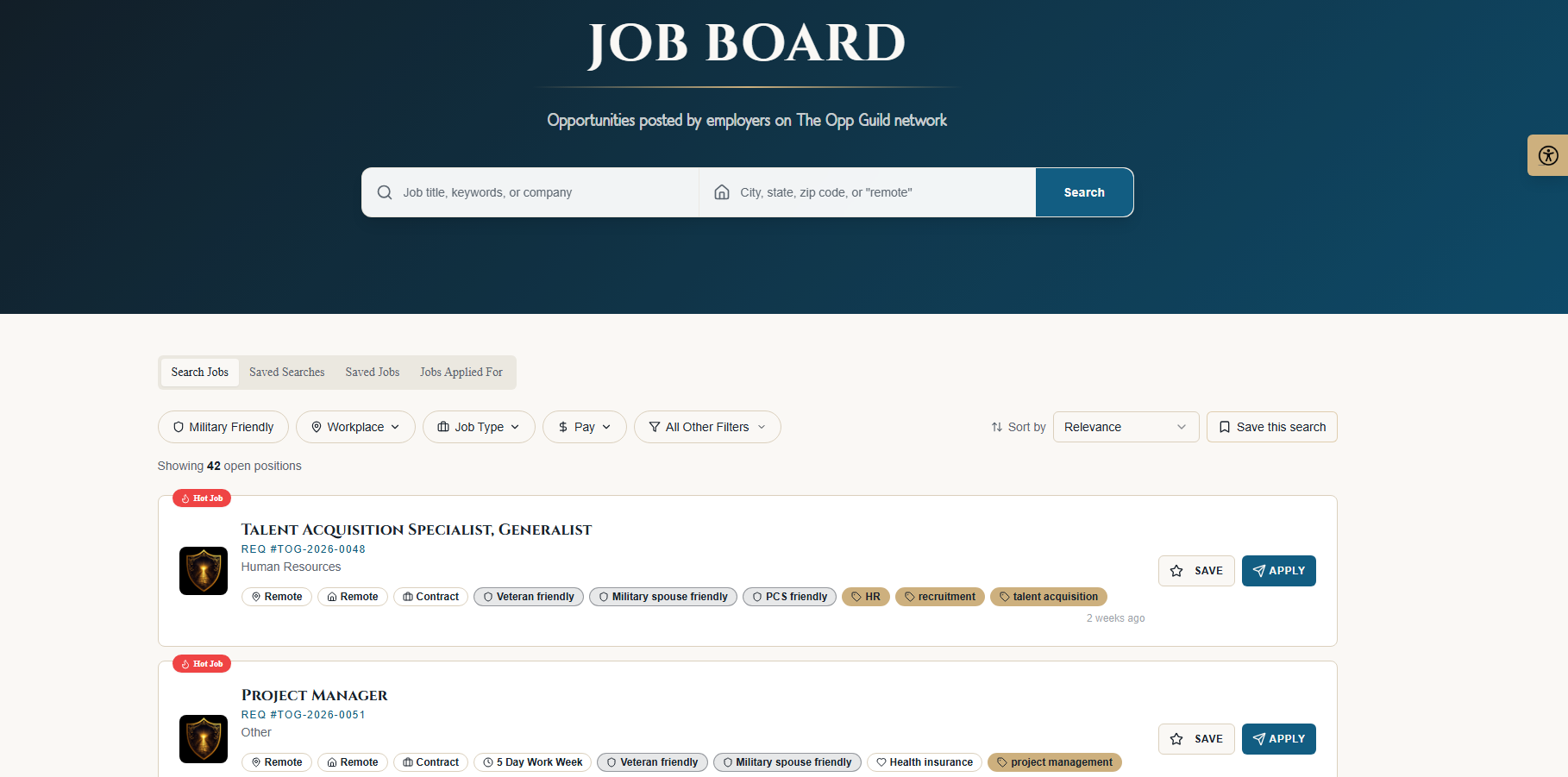Focus the job title, keywords, or company field
Screen dimensions: 1568x777
tap(530, 192)
